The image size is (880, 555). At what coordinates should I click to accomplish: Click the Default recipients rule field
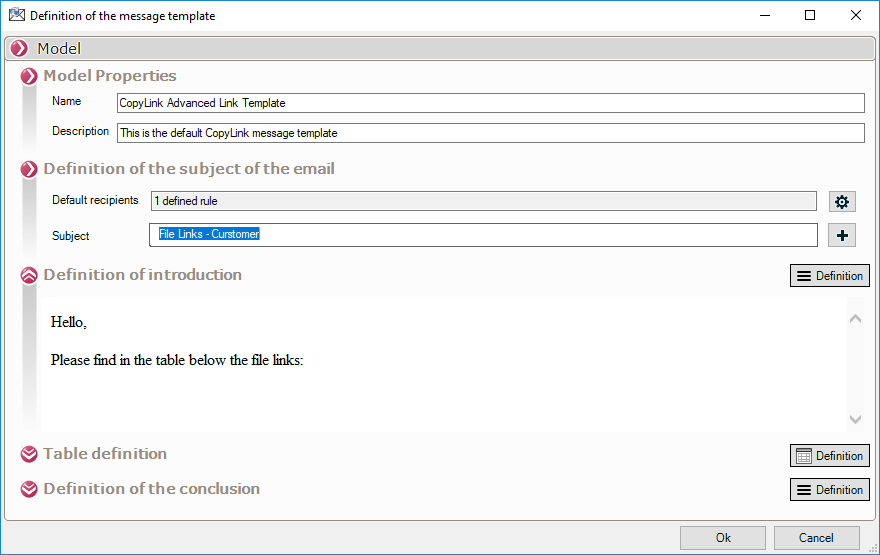point(483,201)
